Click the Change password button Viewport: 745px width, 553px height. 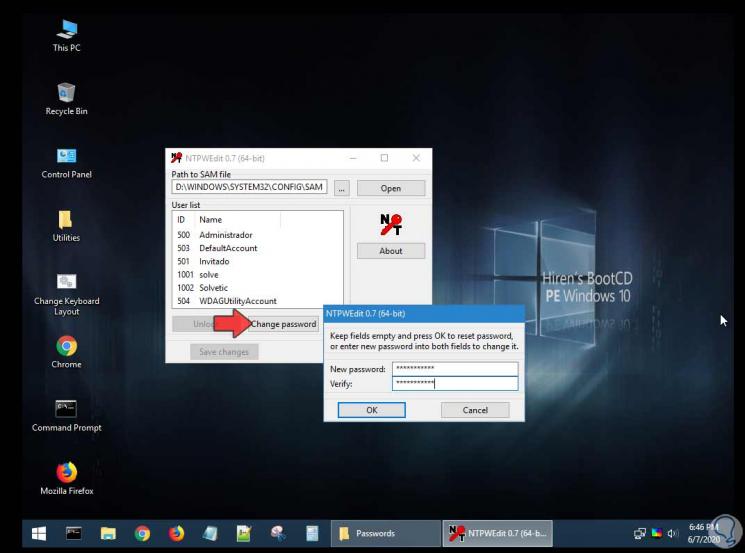point(283,324)
